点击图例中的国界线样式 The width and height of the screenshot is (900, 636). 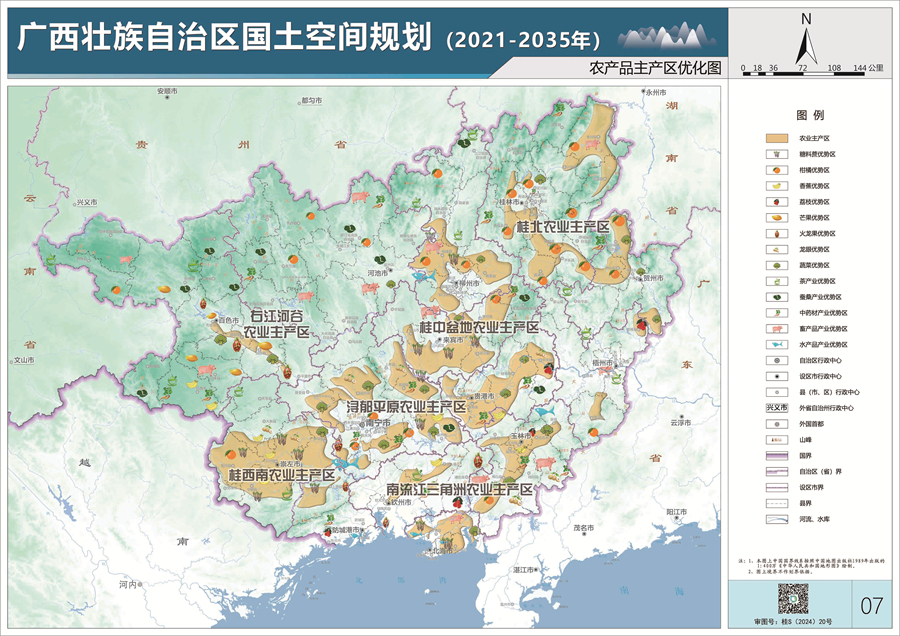click(x=775, y=454)
